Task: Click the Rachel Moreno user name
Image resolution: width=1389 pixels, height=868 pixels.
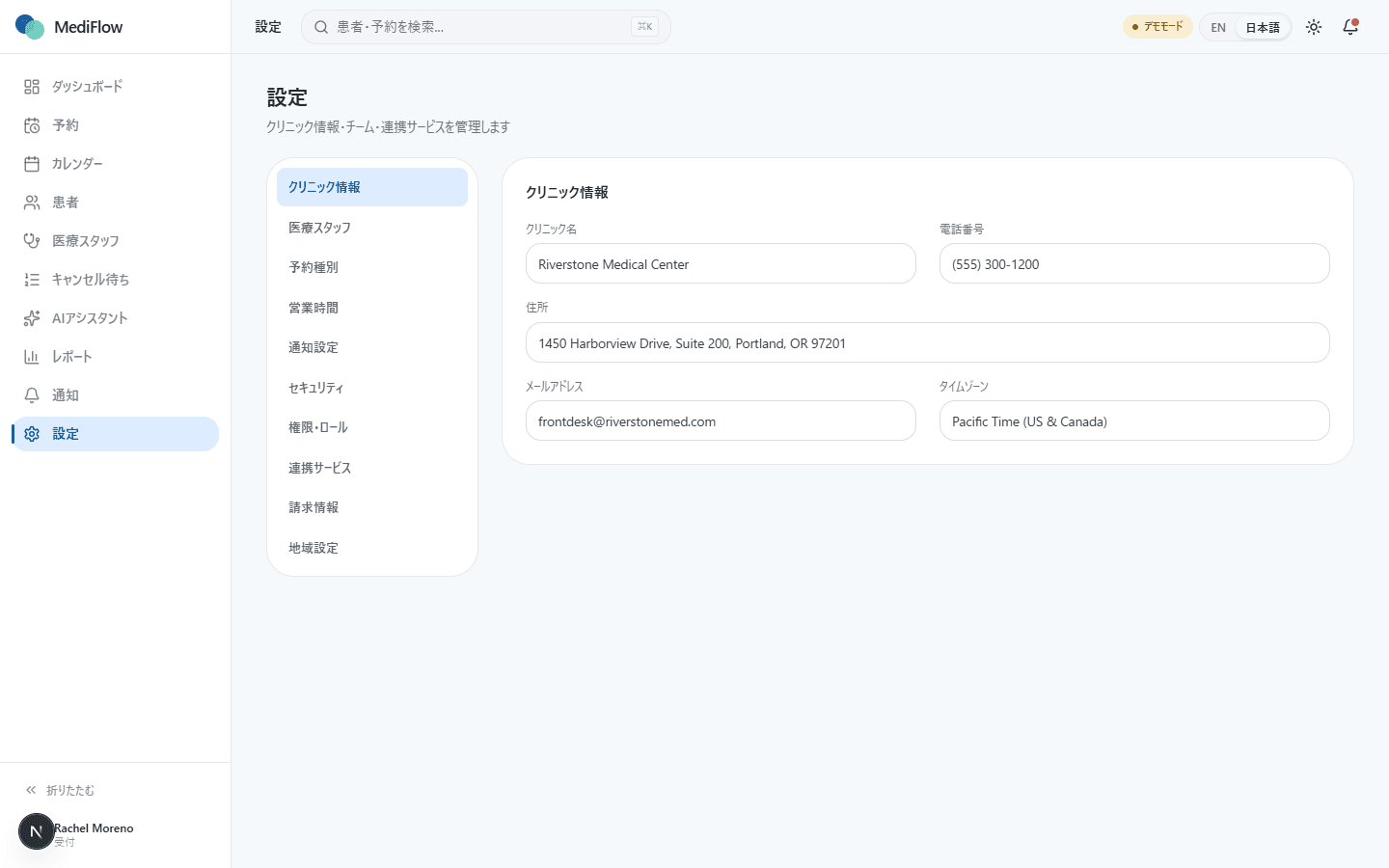Action: pos(94,827)
